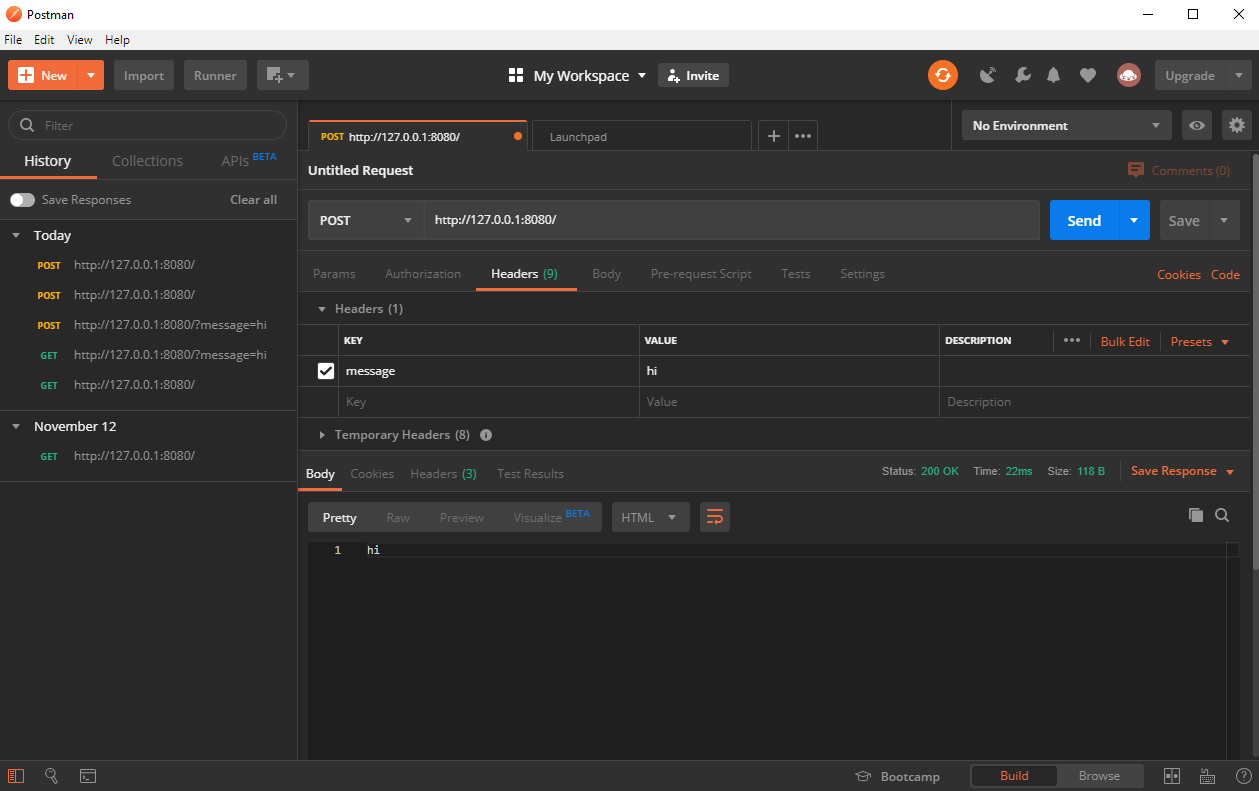Image resolution: width=1259 pixels, height=791 pixels.
Task: Click Clear all history
Action: coord(253,200)
